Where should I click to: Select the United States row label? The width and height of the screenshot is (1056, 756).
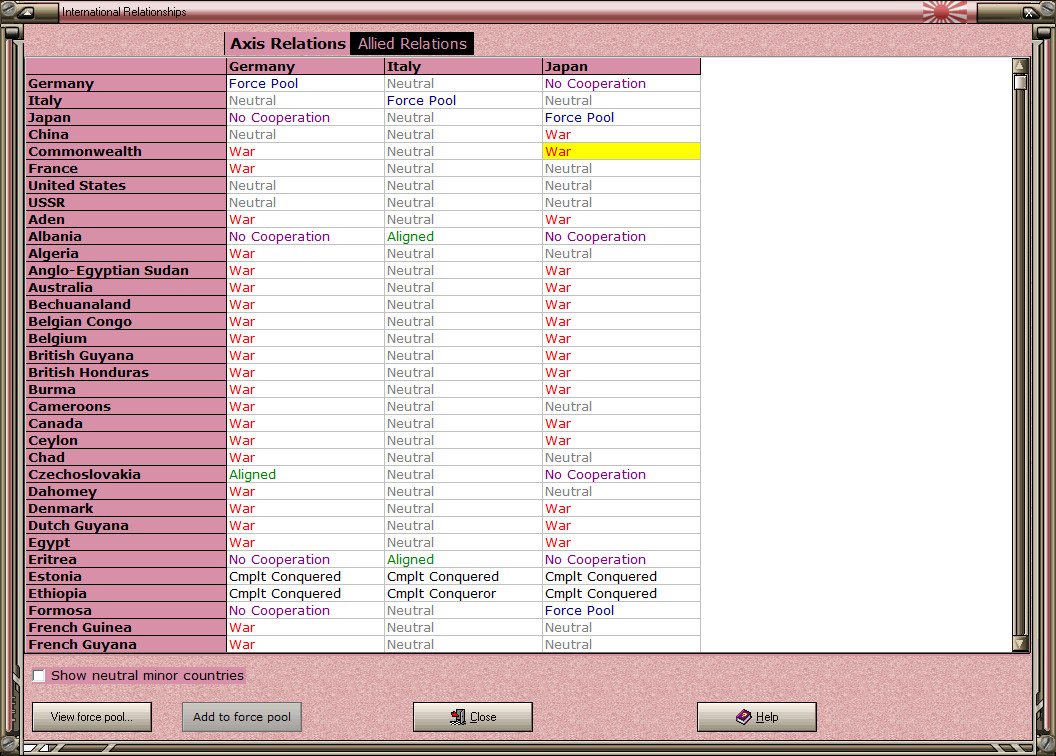click(126, 186)
